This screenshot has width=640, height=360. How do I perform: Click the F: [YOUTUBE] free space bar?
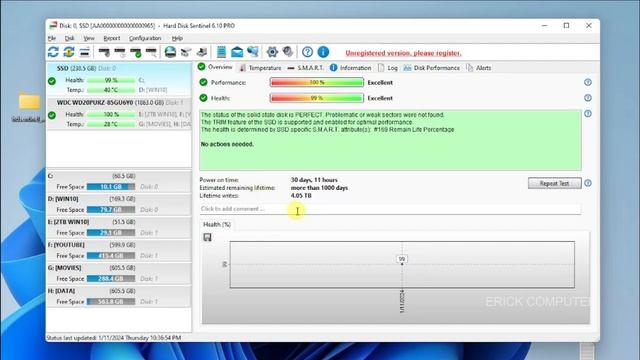tap(111, 256)
